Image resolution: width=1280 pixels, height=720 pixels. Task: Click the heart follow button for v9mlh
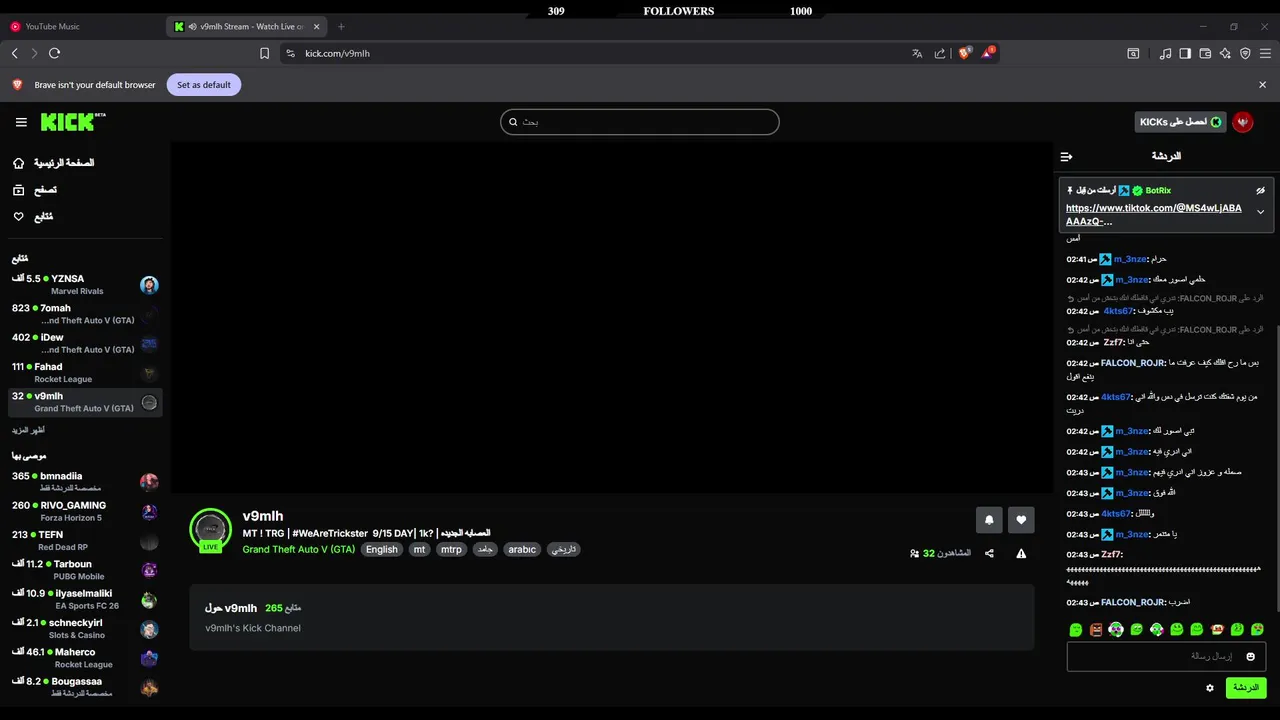pyautogui.click(x=1021, y=520)
